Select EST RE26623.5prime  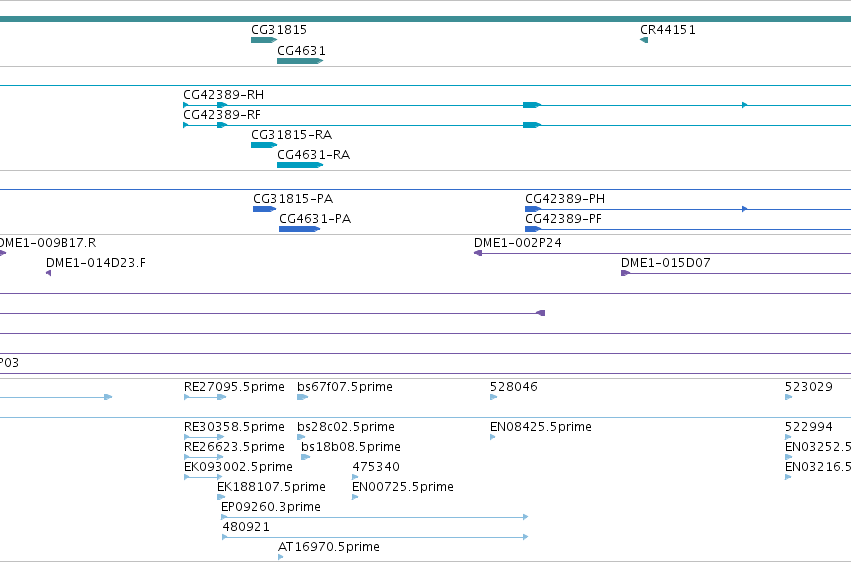coord(234,448)
